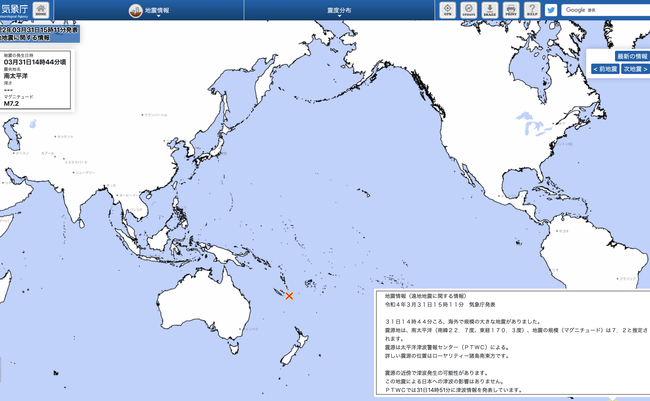
Task: Click the 地震に関する情報 header banner
Action: point(40,35)
